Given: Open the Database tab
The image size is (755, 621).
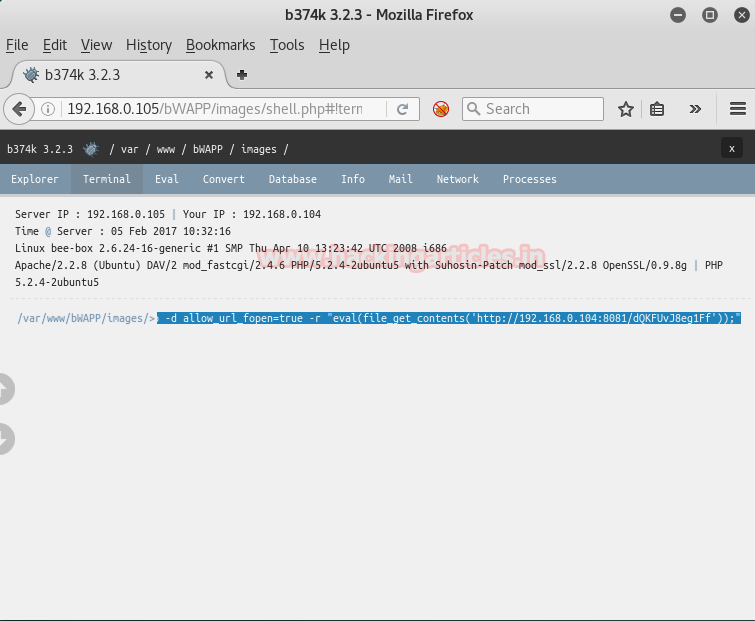Looking at the screenshot, I should pos(293,179).
